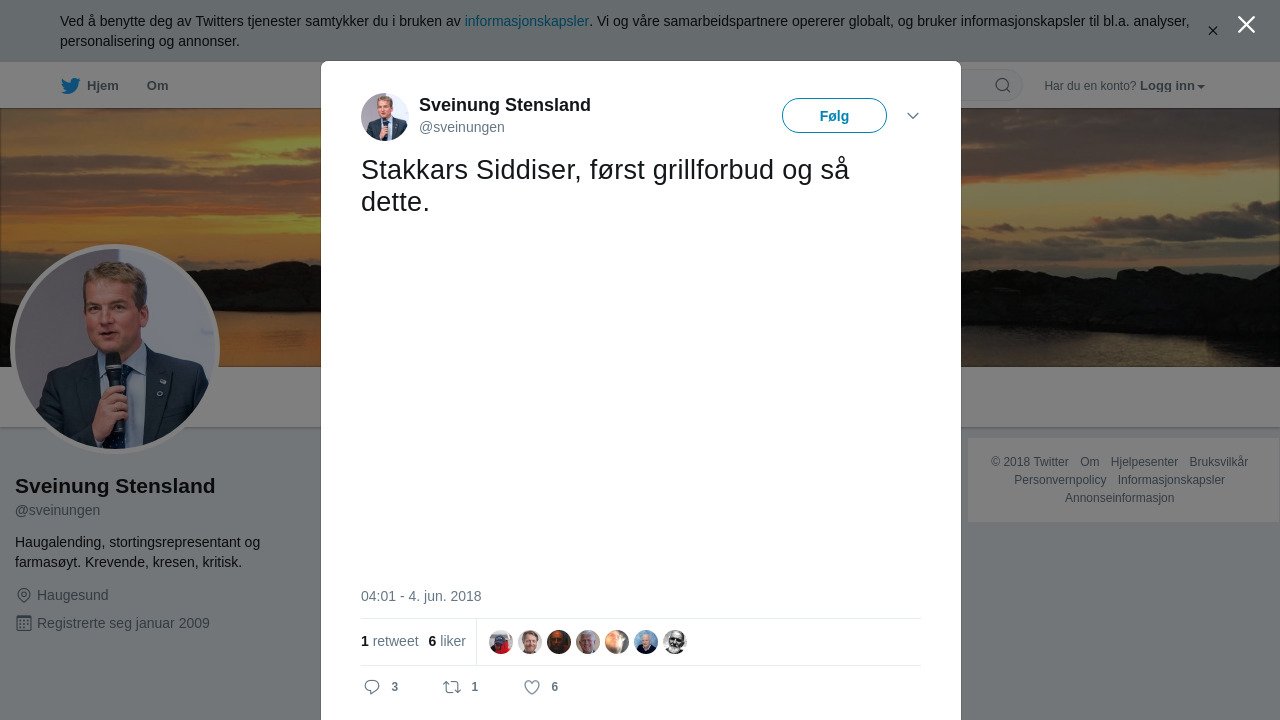Screen dimensions: 1280x720
Task: View the 1 retweet list
Action: (x=390, y=641)
